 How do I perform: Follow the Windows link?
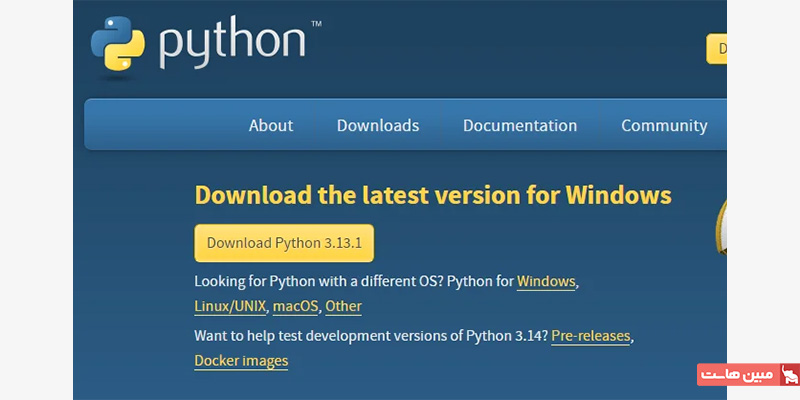point(546,282)
